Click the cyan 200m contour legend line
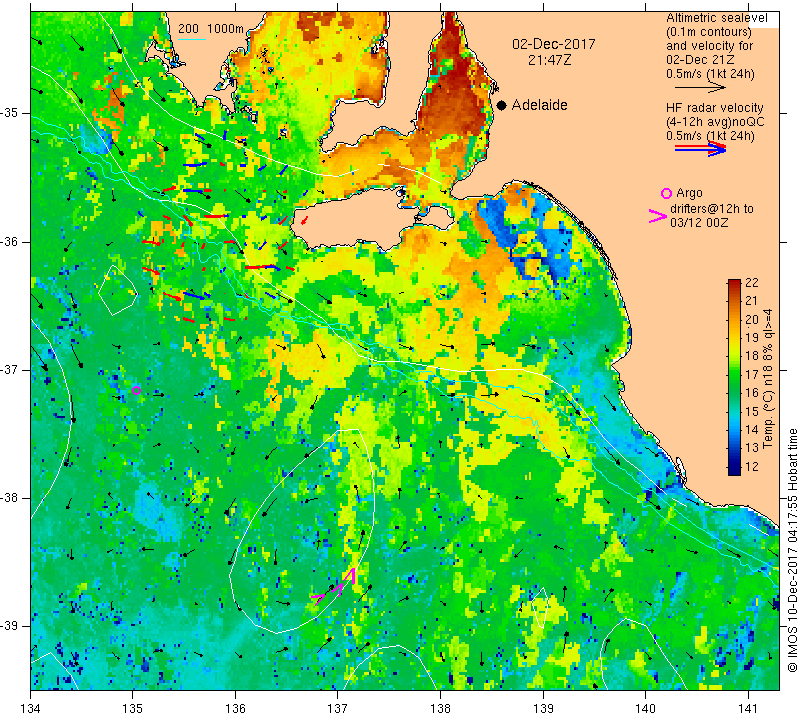Viewport: 800px width, 720px height. click(192, 39)
